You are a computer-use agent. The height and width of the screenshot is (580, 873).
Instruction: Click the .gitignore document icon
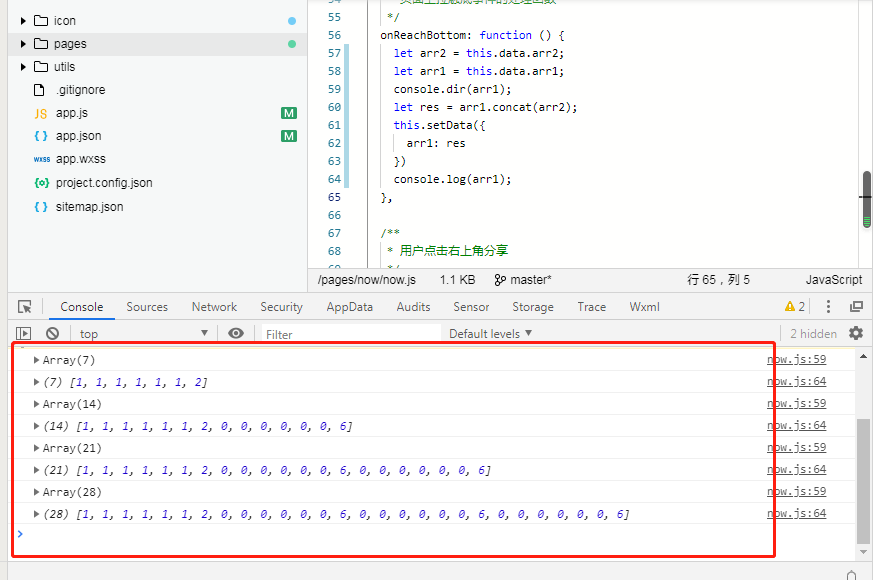click(x=39, y=90)
